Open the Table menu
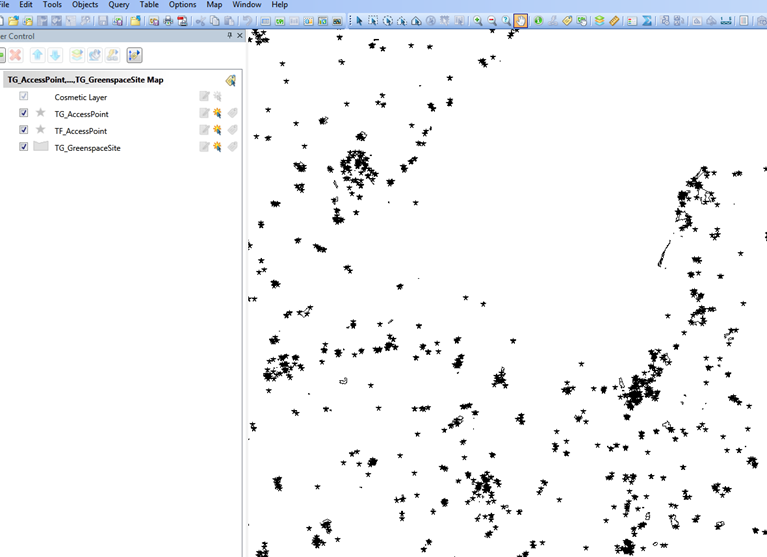 [149, 4]
